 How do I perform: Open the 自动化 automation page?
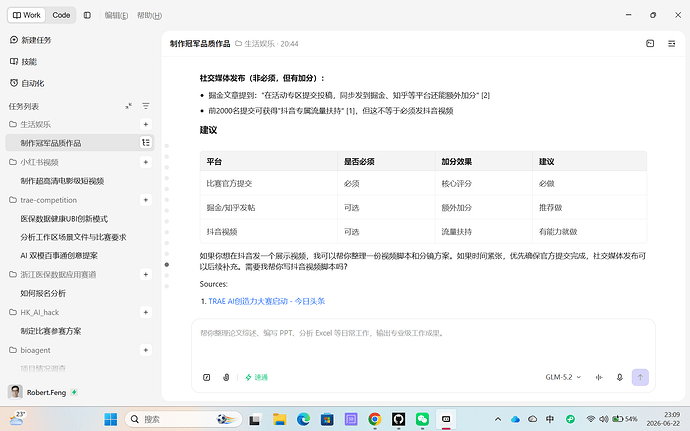click(x=27, y=83)
